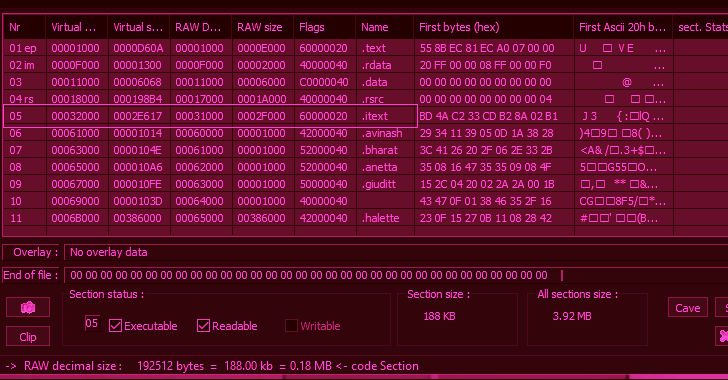
Task: Click the section number 05 field
Action: (92, 323)
